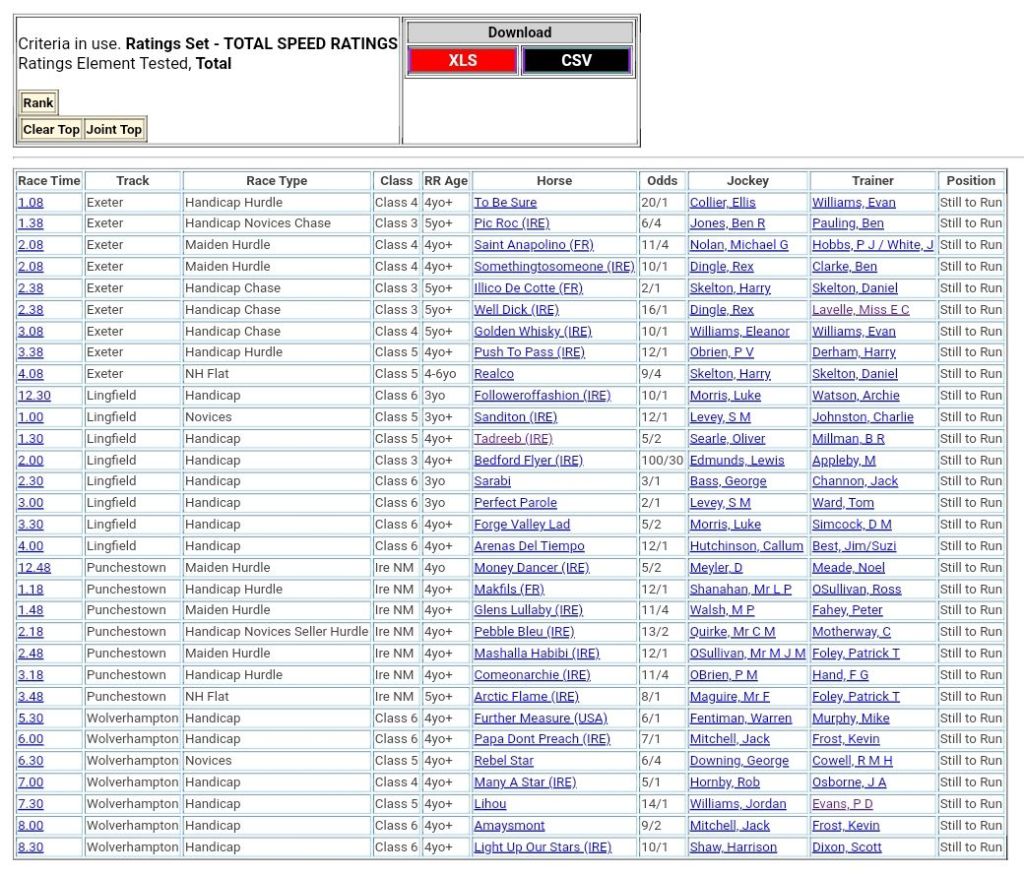The image size is (1024, 875).
Task: Open the Wolverhampton 8.30 race time link
Action: [x=31, y=847]
